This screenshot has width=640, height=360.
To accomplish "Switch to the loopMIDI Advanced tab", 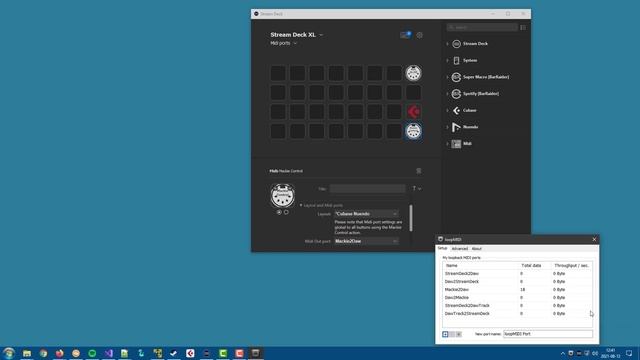I will point(460,249).
